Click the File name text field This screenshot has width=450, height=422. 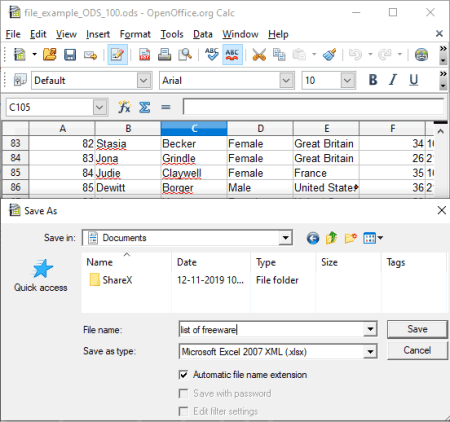[272, 329]
